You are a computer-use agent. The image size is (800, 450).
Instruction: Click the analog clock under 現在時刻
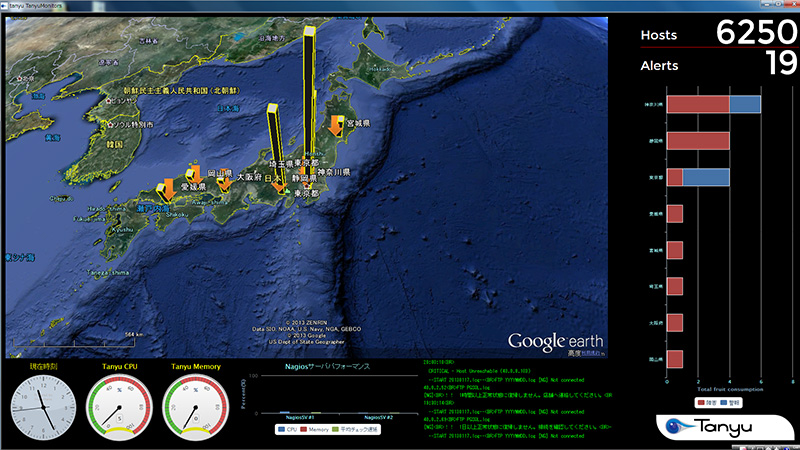(x=43, y=407)
